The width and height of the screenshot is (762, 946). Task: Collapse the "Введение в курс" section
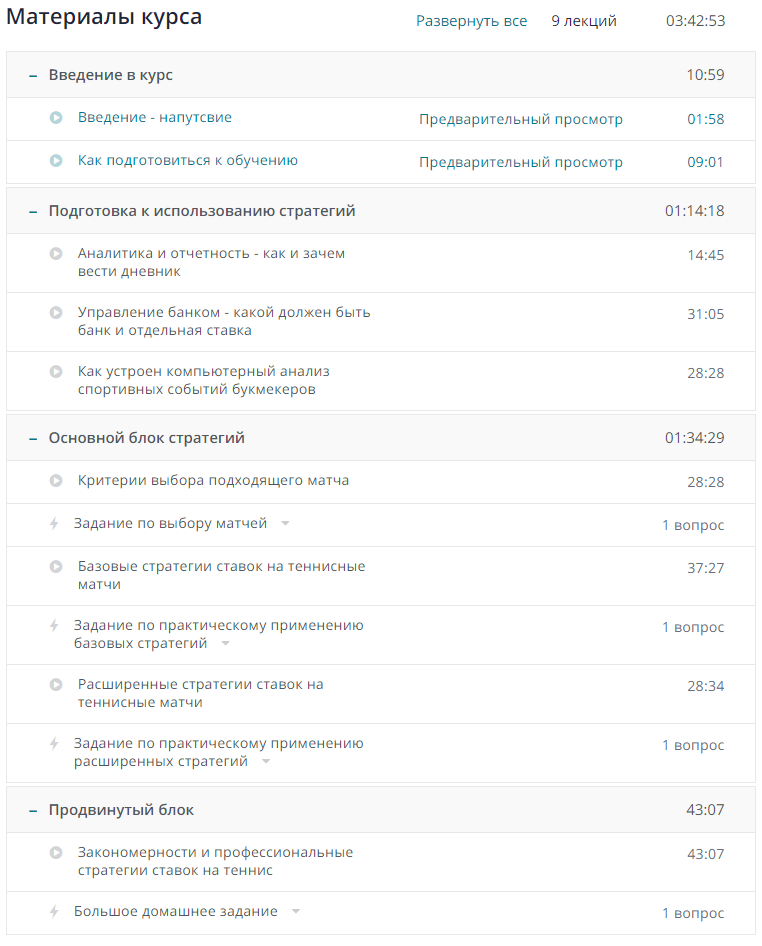coord(32,75)
